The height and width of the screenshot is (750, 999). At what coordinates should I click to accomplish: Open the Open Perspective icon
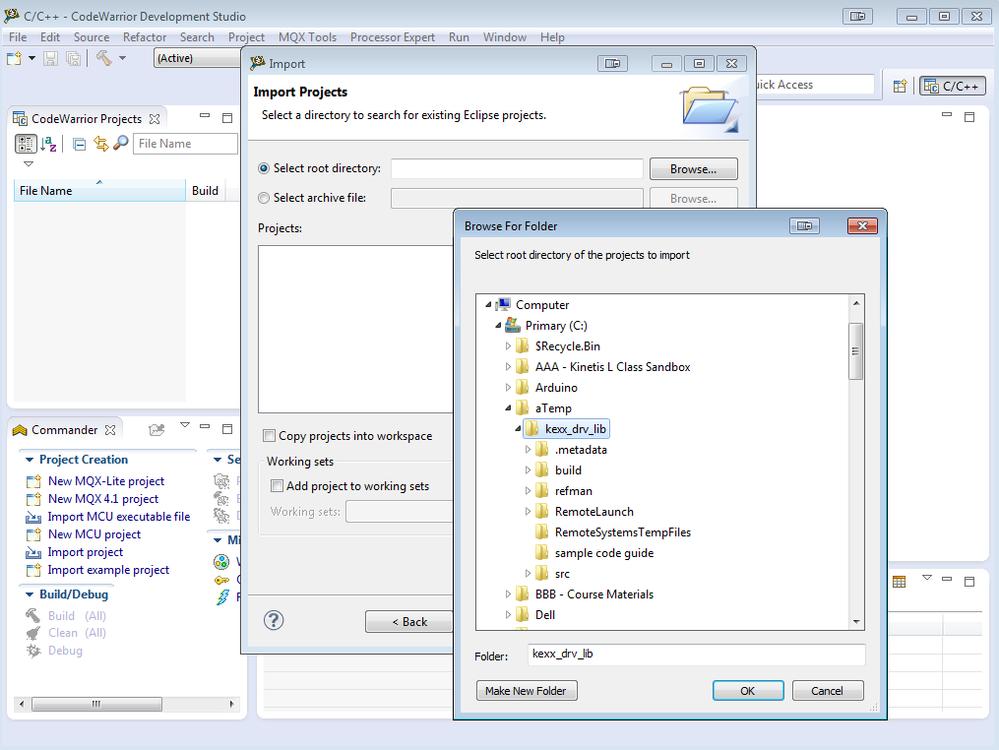point(900,86)
